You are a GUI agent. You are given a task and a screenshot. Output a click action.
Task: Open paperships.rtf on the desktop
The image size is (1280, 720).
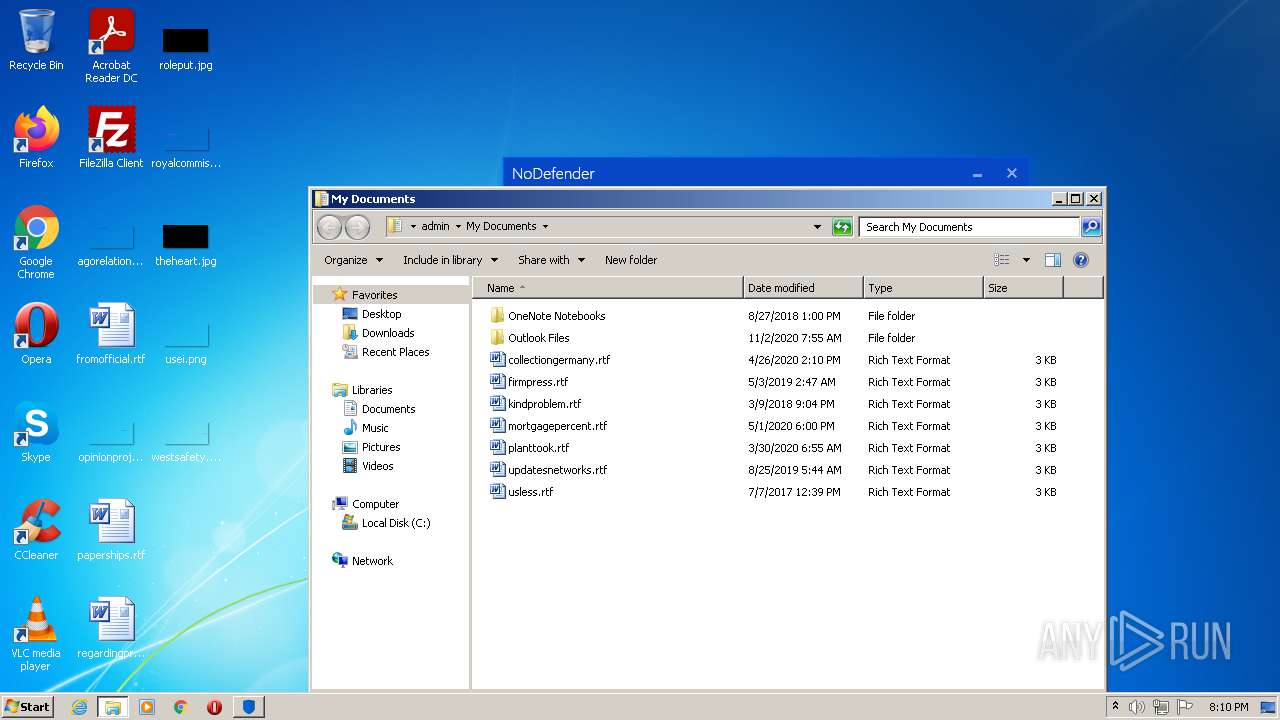111,530
